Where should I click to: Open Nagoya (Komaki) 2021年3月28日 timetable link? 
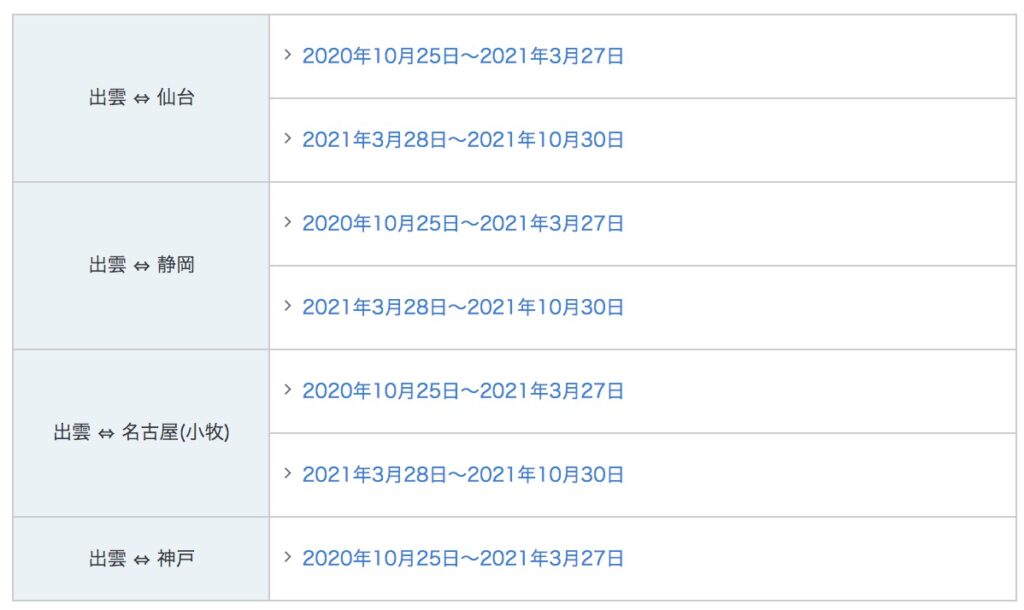coord(463,474)
